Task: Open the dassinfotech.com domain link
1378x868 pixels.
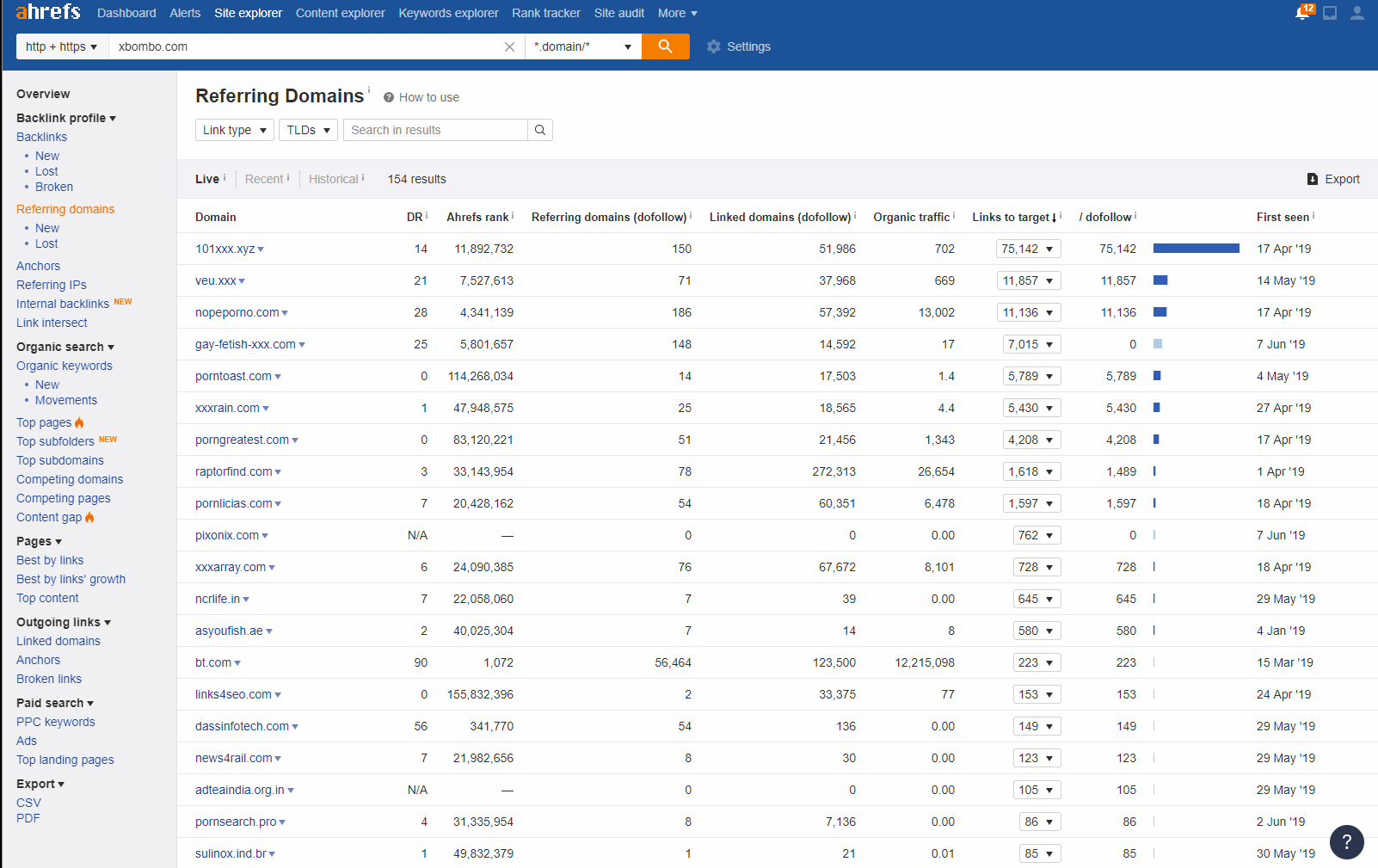Action: click(243, 726)
